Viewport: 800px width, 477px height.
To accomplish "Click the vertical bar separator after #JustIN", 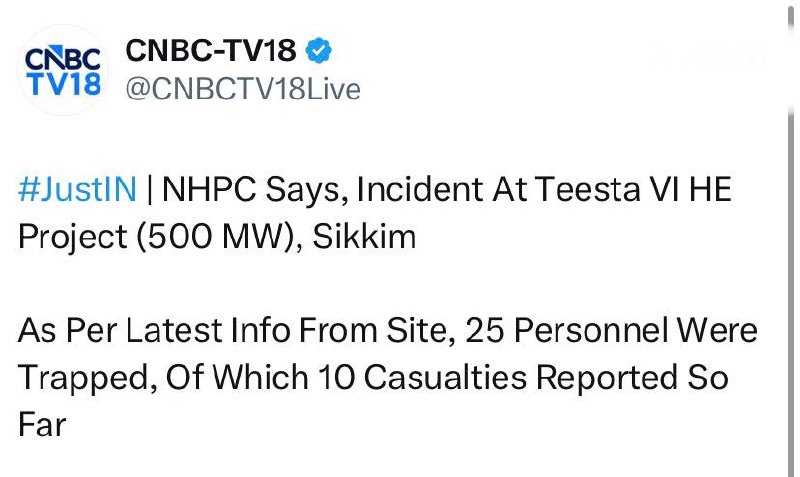I will click(149, 189).
